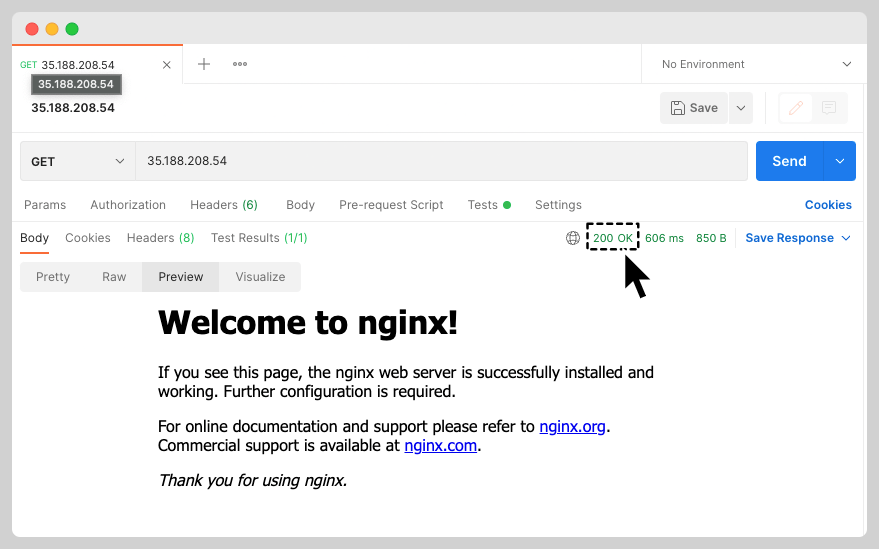Click the "Thank you for using nginx." text
The width and height of the screenshot is (879, 549).
coord(253,481)
